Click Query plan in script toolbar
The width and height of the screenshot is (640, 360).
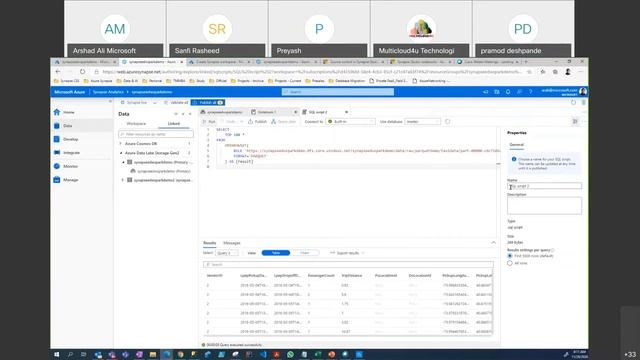[284, 122]
